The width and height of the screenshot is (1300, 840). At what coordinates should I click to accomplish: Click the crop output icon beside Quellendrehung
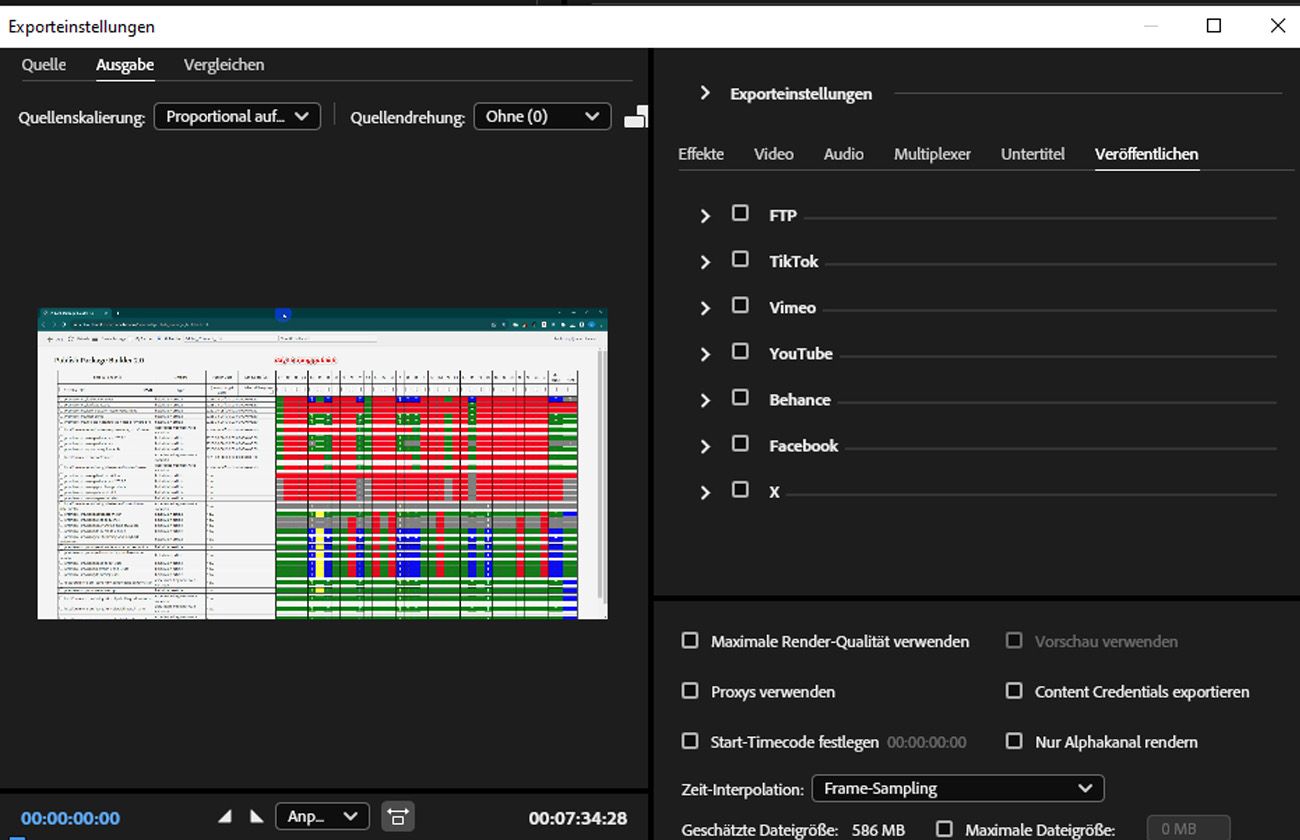(x=635, y=116)
